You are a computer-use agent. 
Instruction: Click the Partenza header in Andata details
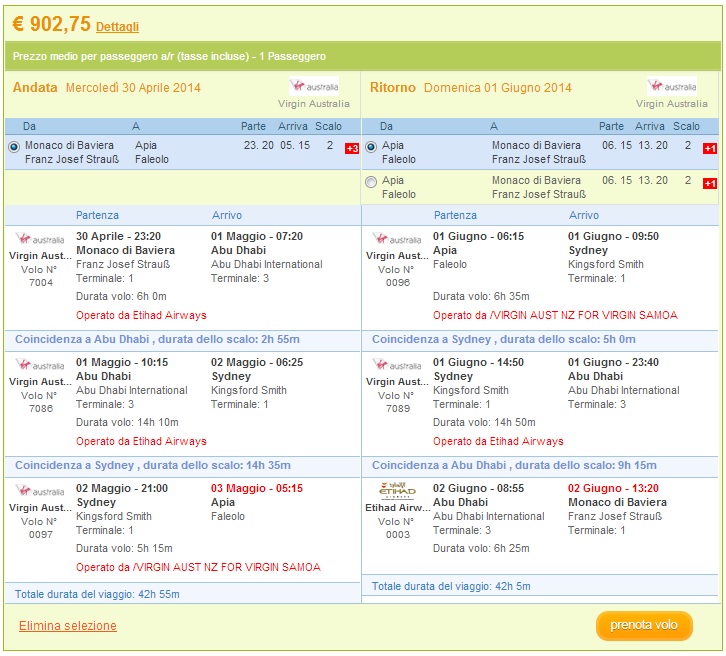97,215
